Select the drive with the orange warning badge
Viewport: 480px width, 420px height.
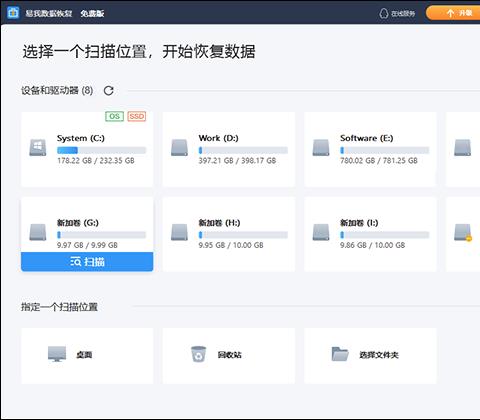click(x=463, y=233)
